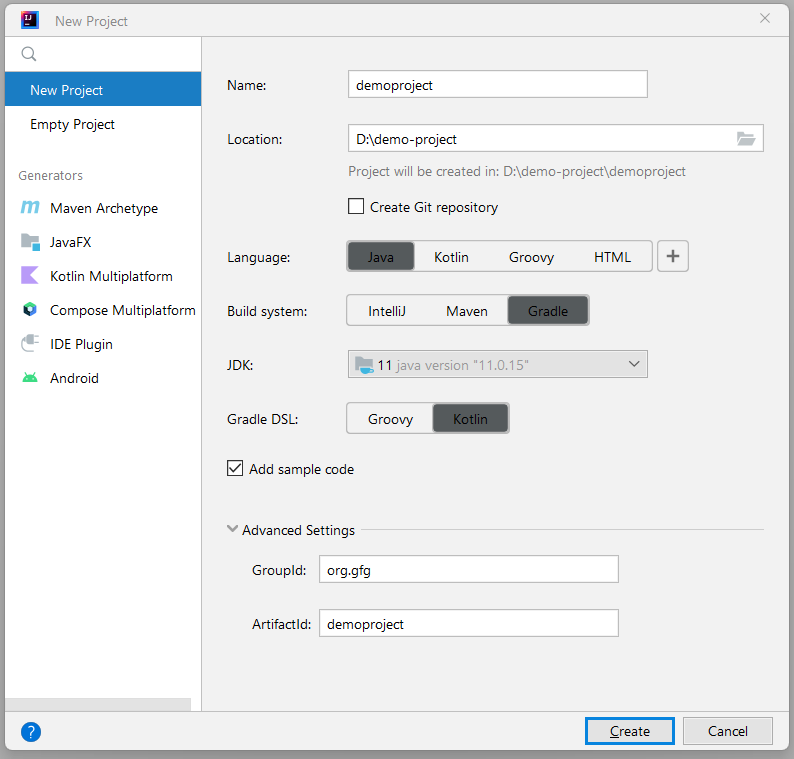Viewport: 794px width, 759px height.
Task: Uncheck Add sample code checkbox
Action: coord(235,468)
